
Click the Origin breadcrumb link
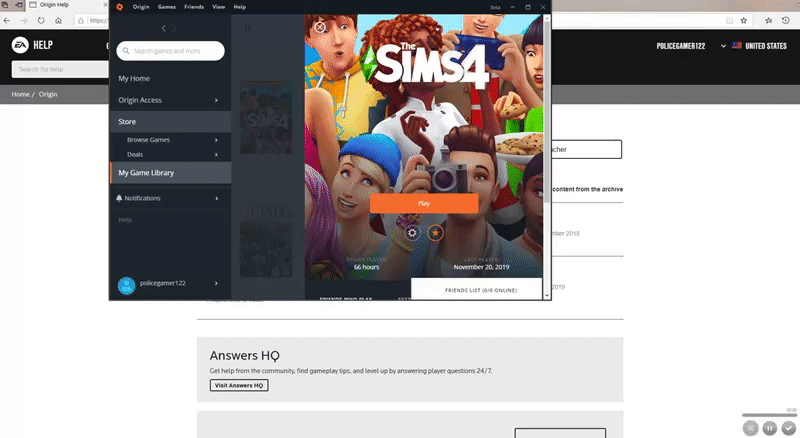point(48,94)
